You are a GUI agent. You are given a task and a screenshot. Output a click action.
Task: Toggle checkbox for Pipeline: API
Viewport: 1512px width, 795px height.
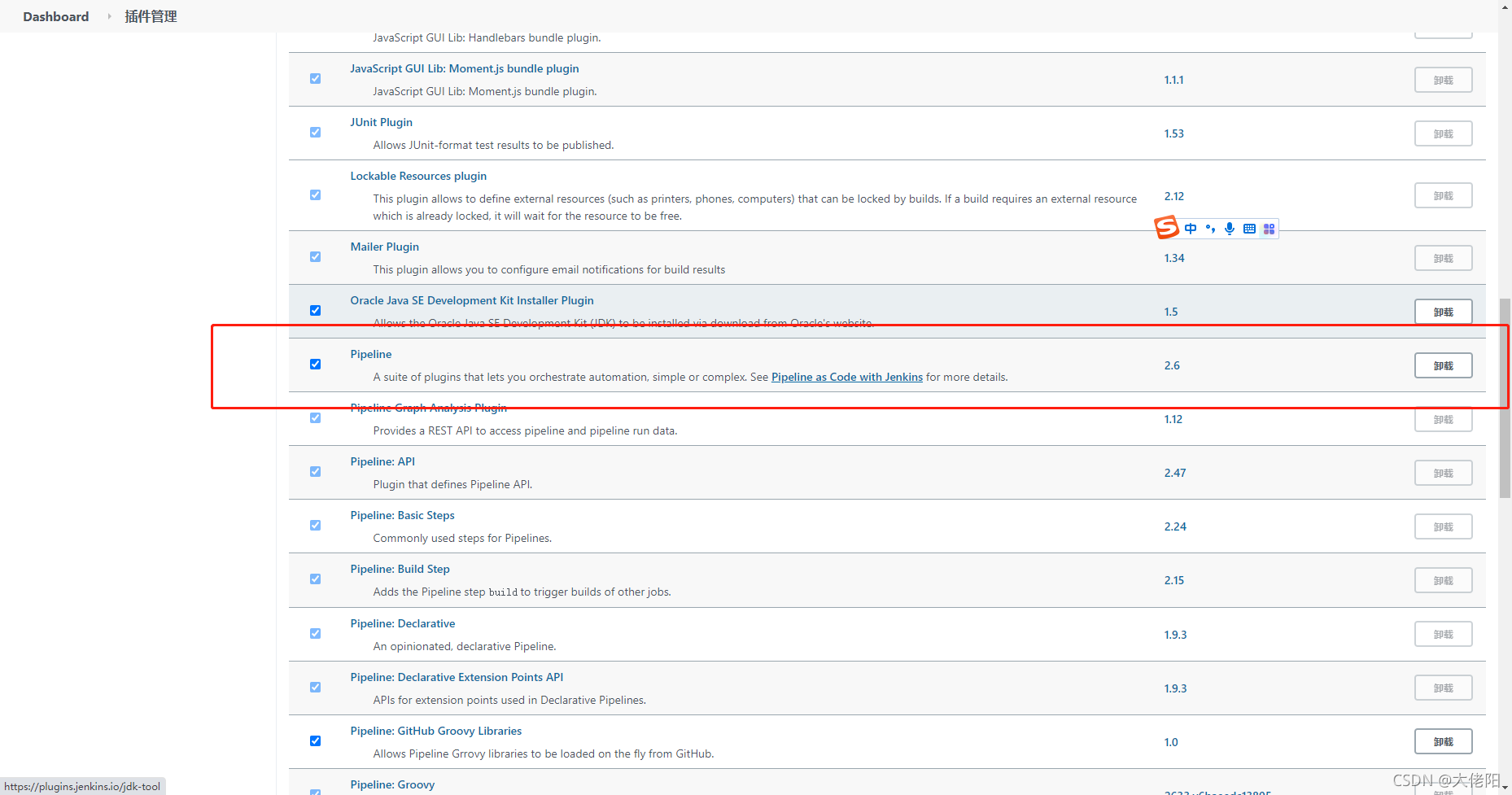[315, 472]
